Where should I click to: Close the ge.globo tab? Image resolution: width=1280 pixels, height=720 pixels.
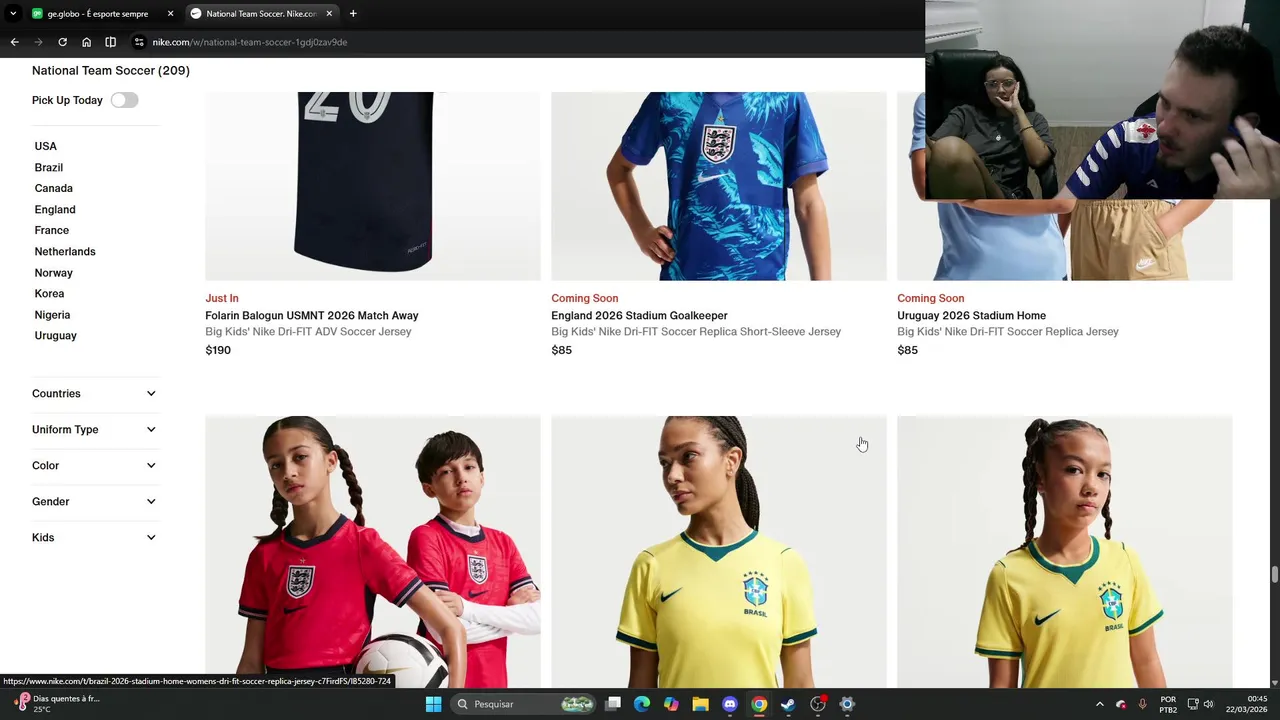click(x=170, y=14)
